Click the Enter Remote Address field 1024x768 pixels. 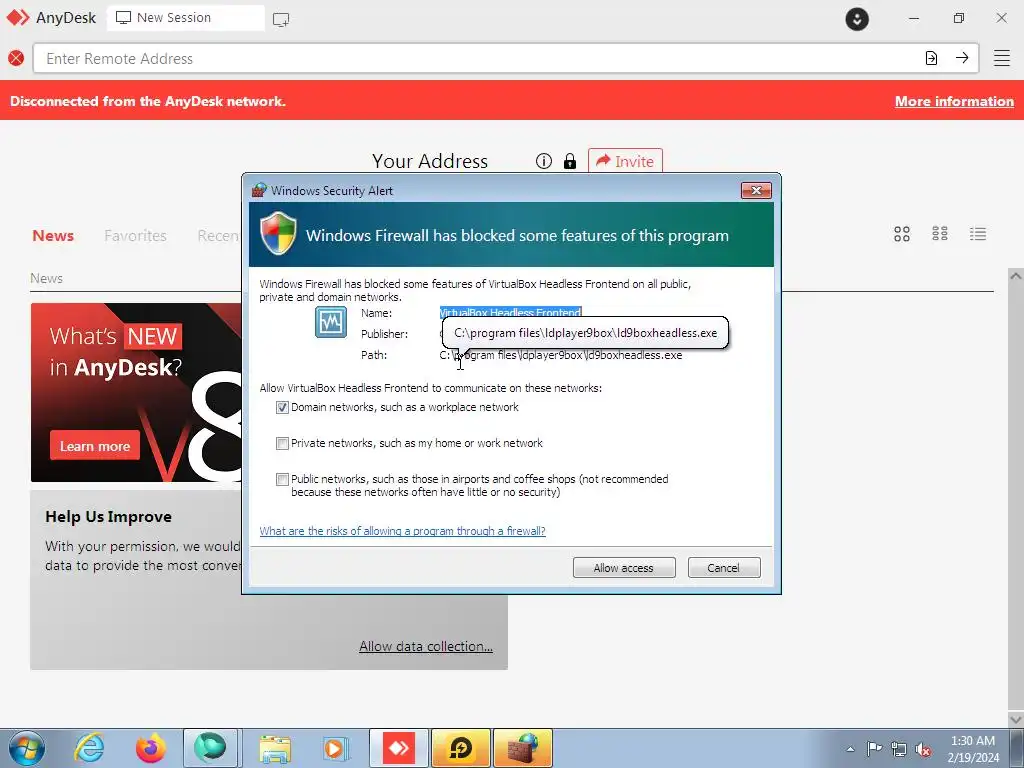pyautogui.click(x=478, y=58)
